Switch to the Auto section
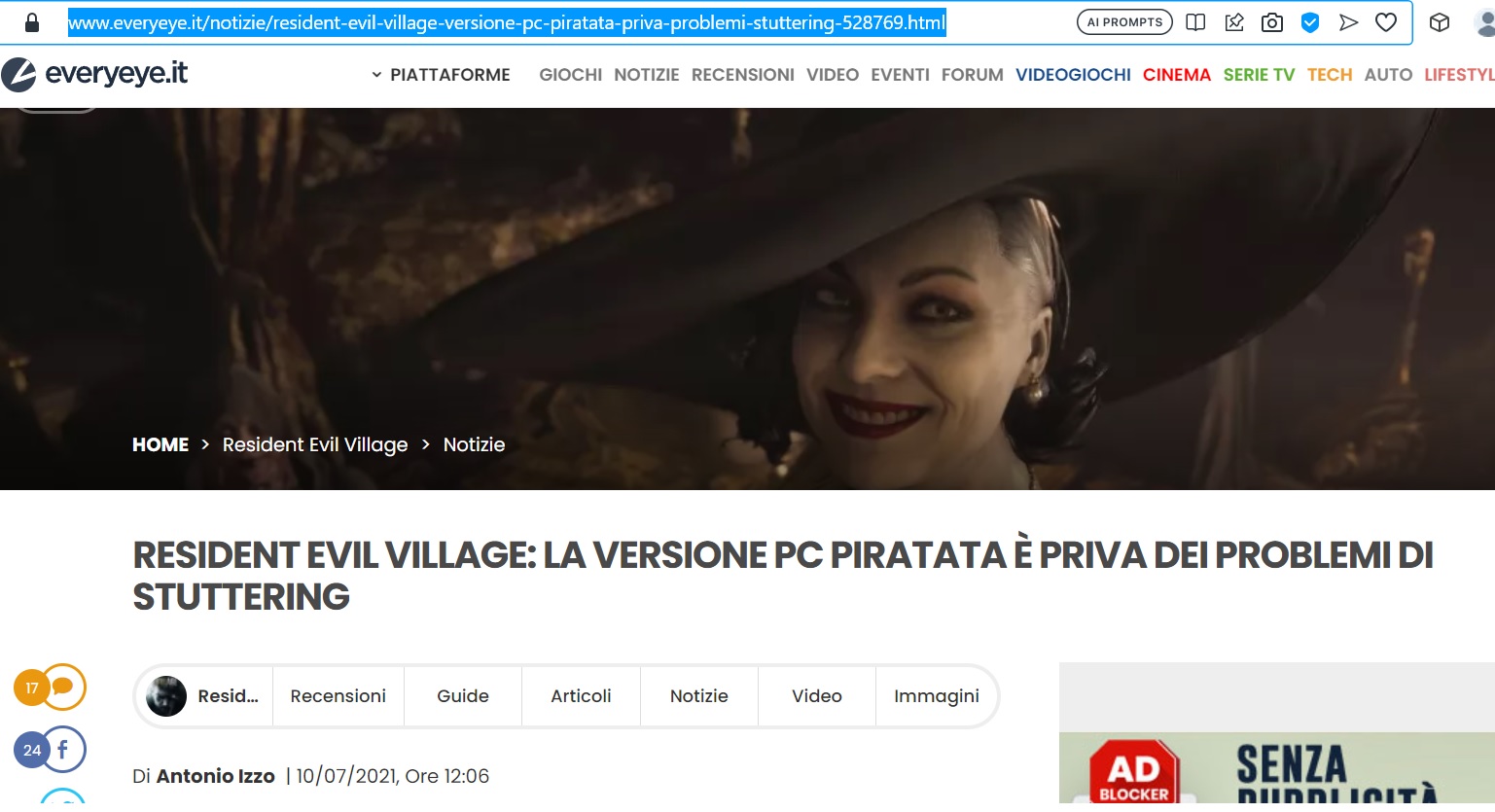Viewport: 1495px width, 812px height. (1389, 75)
